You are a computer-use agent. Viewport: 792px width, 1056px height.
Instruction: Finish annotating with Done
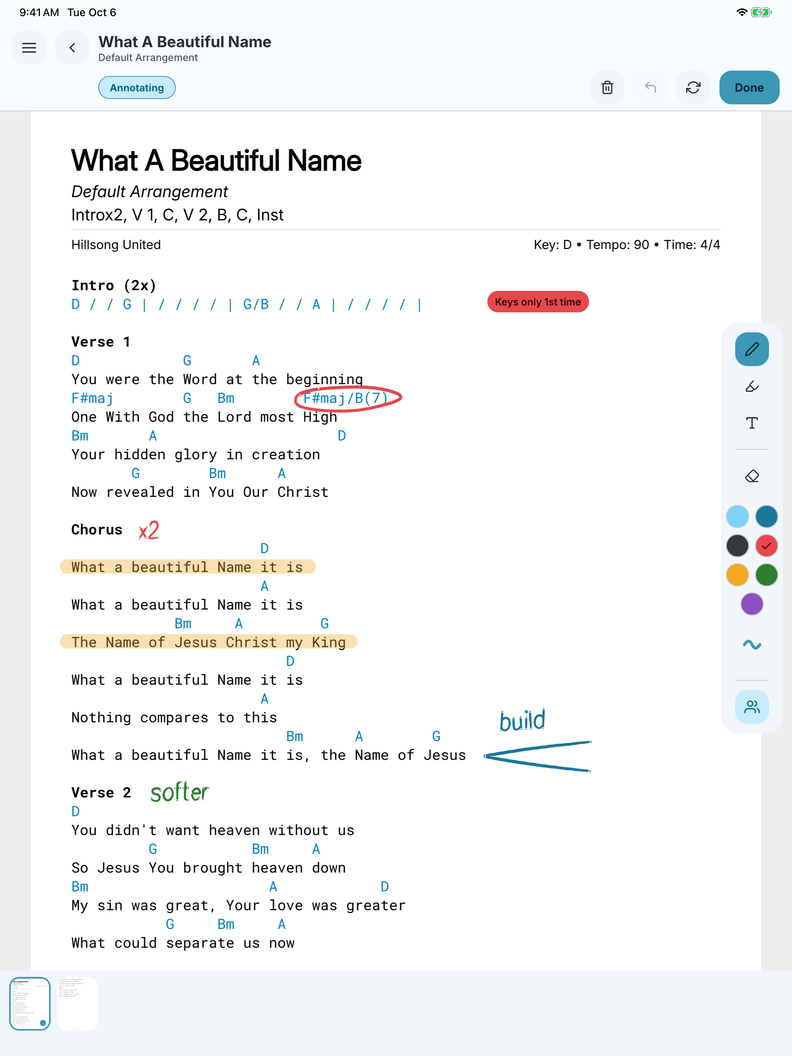[749, 88]
